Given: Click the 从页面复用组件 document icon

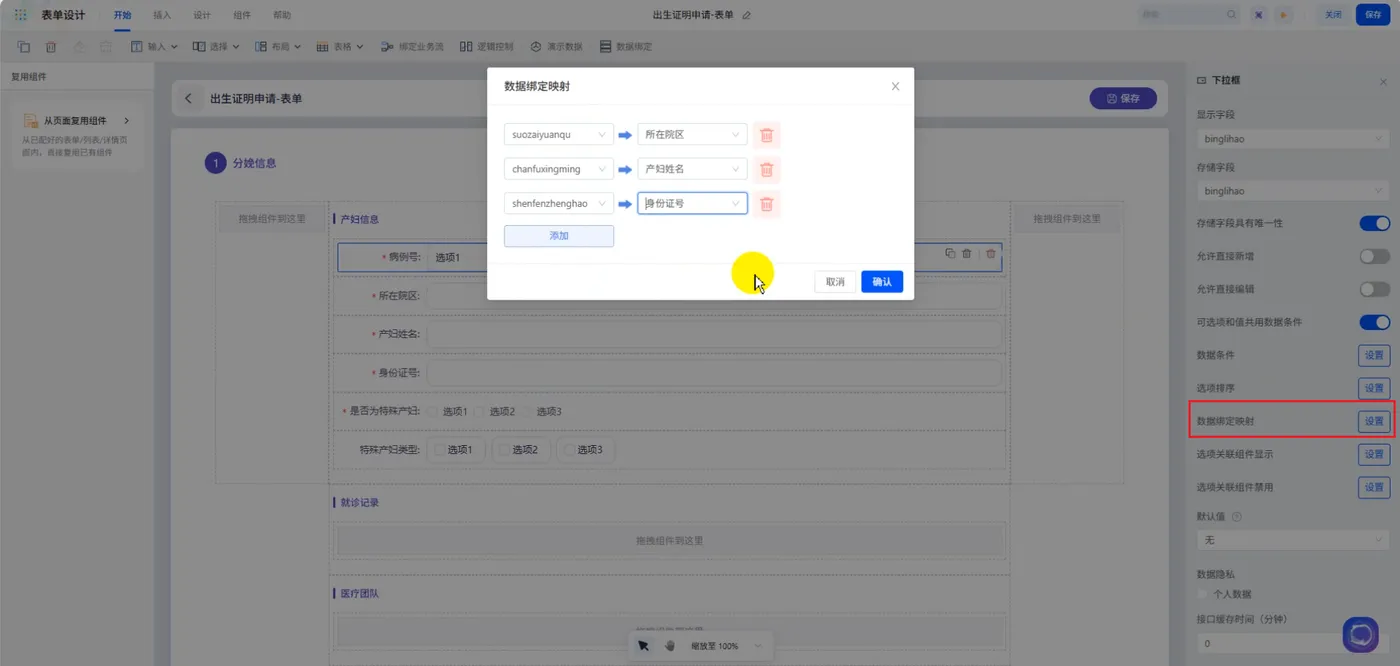Looking at the screenshot, I should [31, 121].
